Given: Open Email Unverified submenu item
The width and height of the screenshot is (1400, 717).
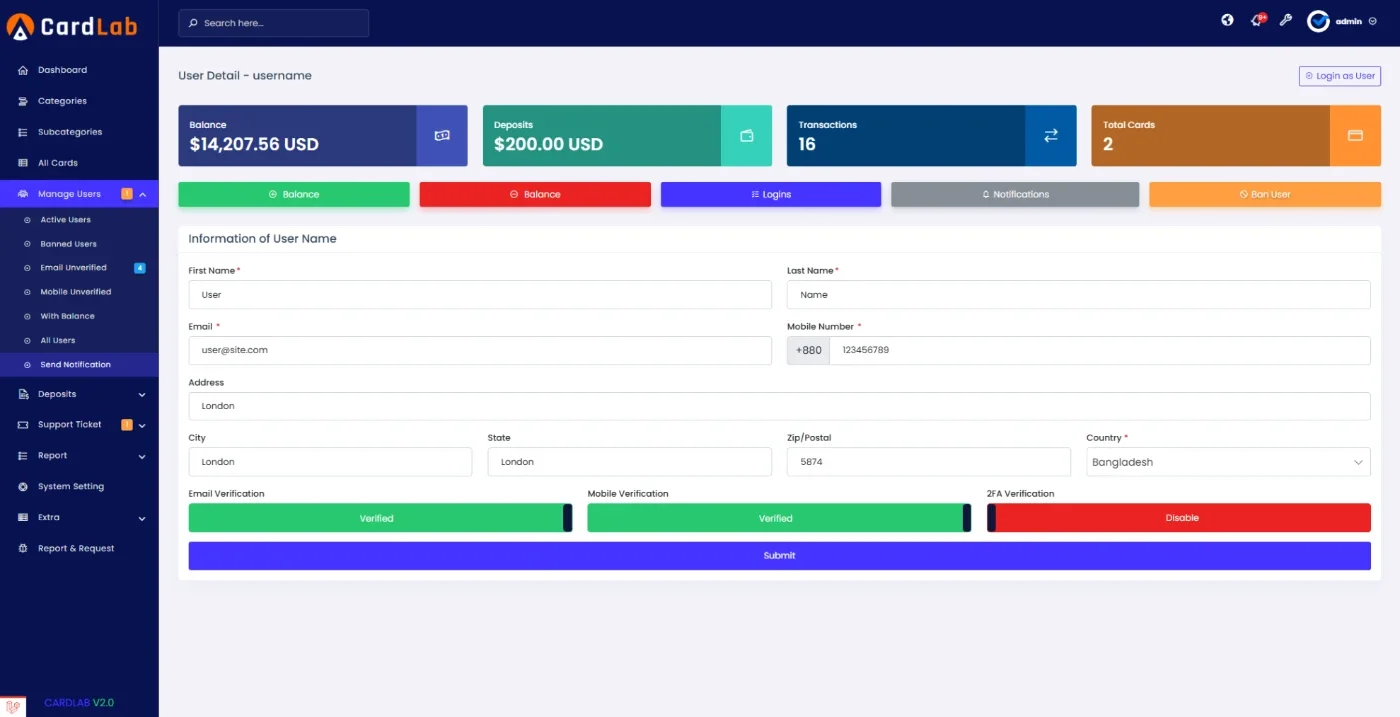Looking at the screenshot, I should coord(79,268).
